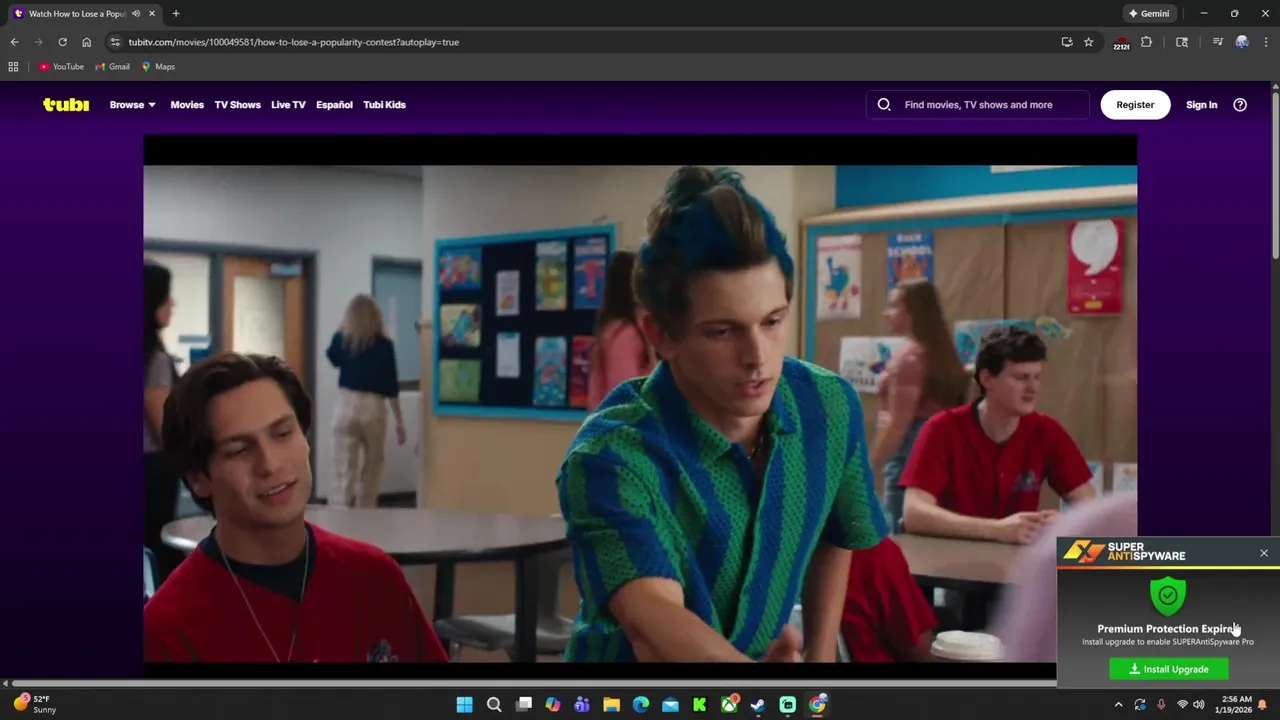Open Steam from taskbar
Screen dimensions: 1280x720
pos(758,705)
